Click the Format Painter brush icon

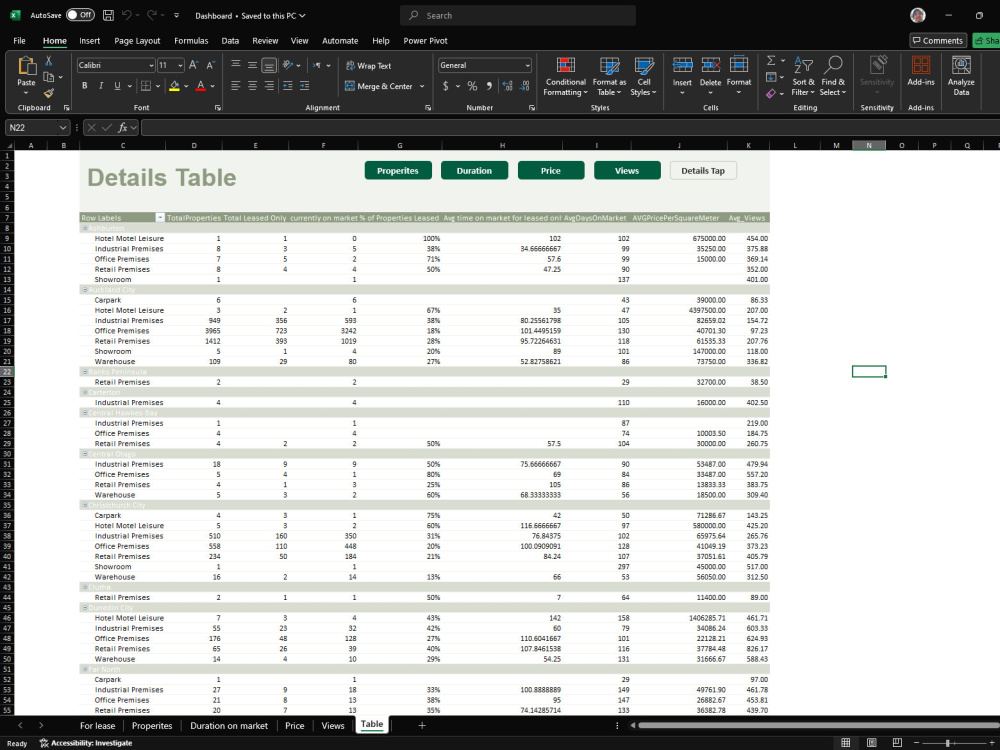48,93
